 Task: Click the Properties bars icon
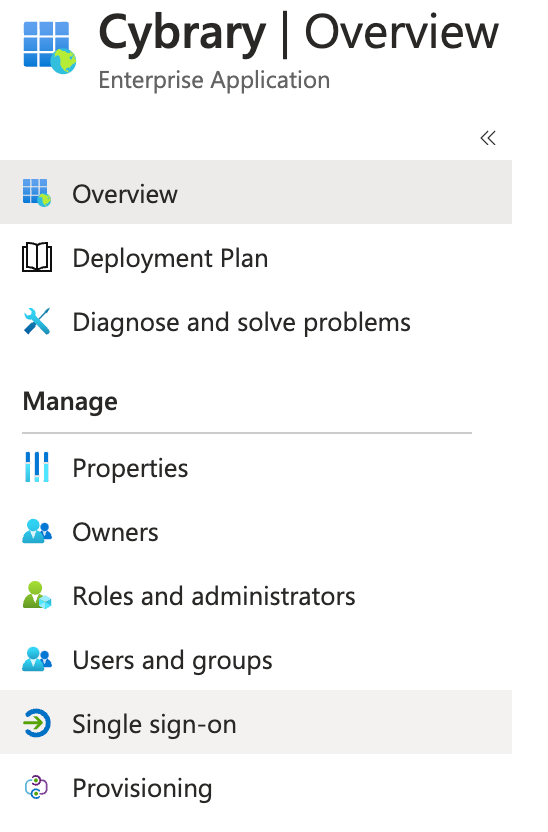coord(37,467)
